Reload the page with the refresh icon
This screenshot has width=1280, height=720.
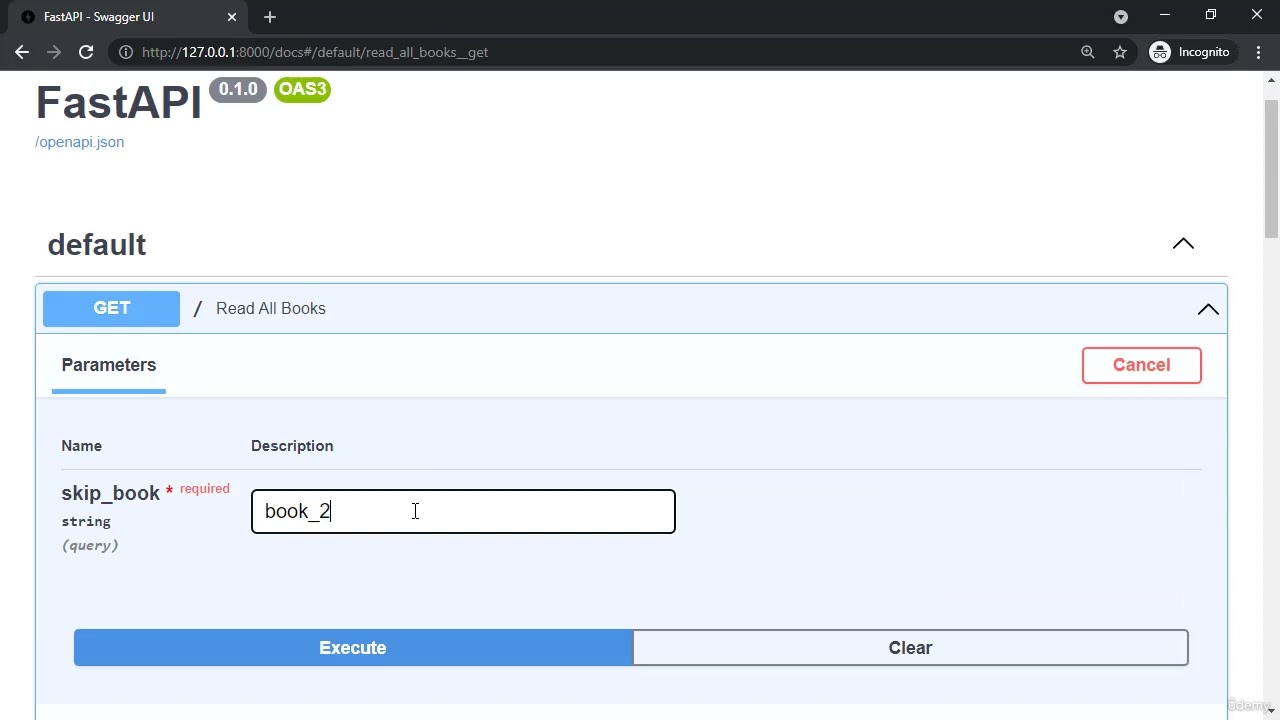pos(86,52)
